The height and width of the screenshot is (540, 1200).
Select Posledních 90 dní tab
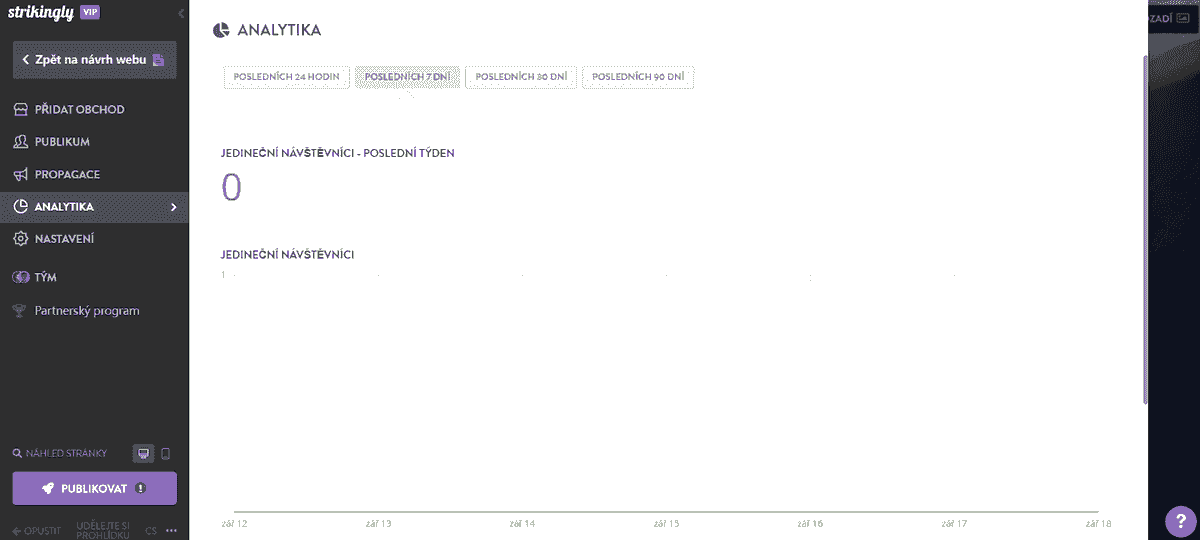click(638, 77)
